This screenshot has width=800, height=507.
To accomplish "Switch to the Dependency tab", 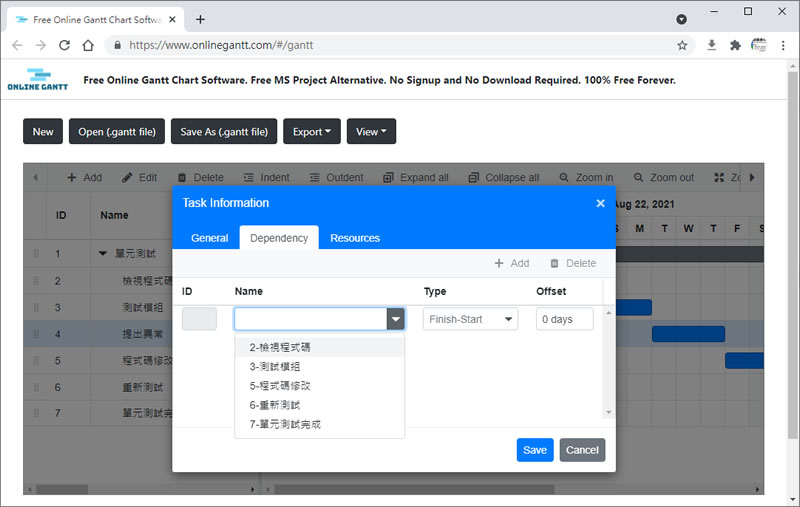I will 279,238.
